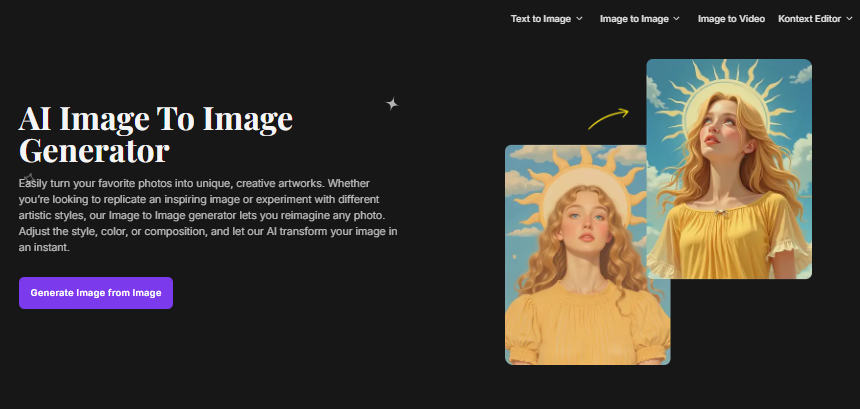Click the AI Image To Image Generator heading
The height and width of the screenshot is (409, 860).
[156, 134]
